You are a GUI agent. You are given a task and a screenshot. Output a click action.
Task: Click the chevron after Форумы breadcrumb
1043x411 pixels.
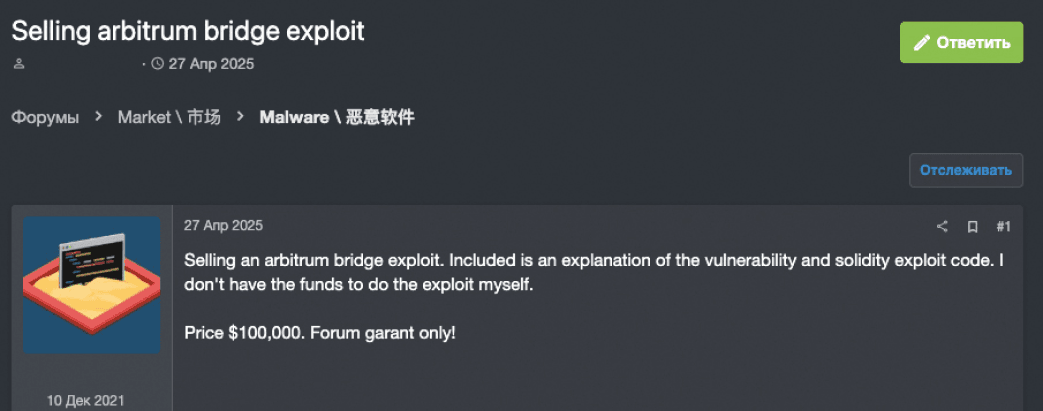click(99, 117)
